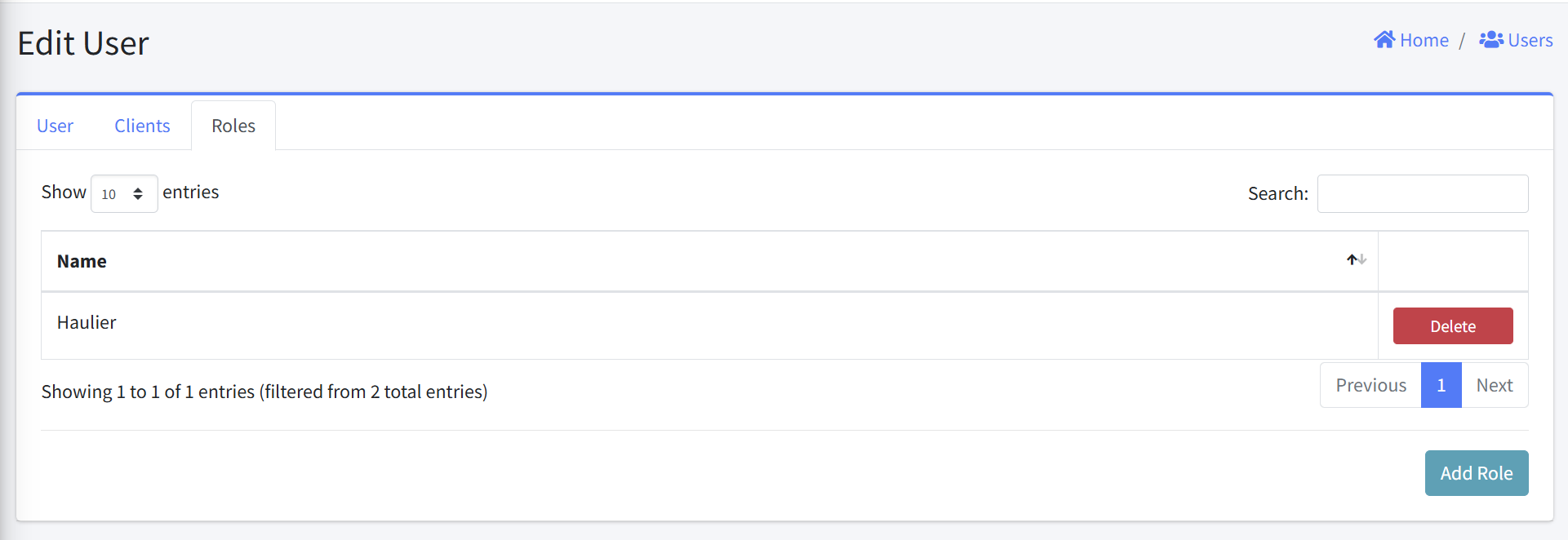Focus the Search input field
The image size is (1568, 540).
tap(1423, 193)
